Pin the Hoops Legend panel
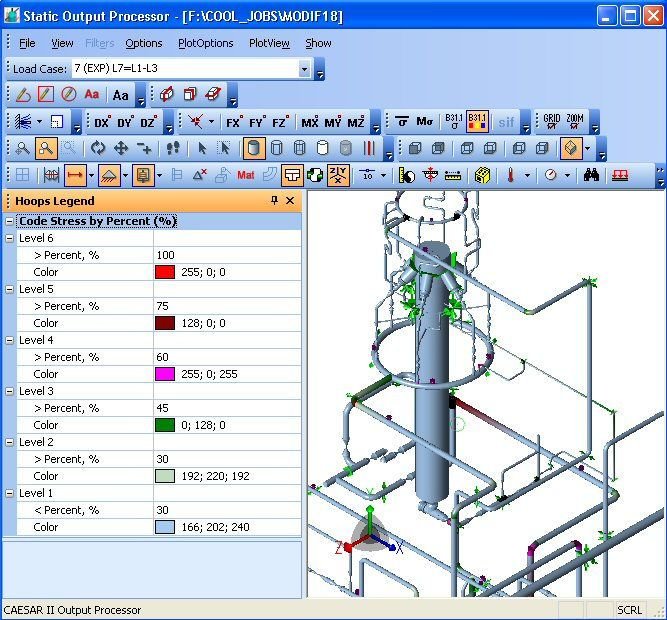The width and height of the screenshot is (667, 620). click(275, 201)
